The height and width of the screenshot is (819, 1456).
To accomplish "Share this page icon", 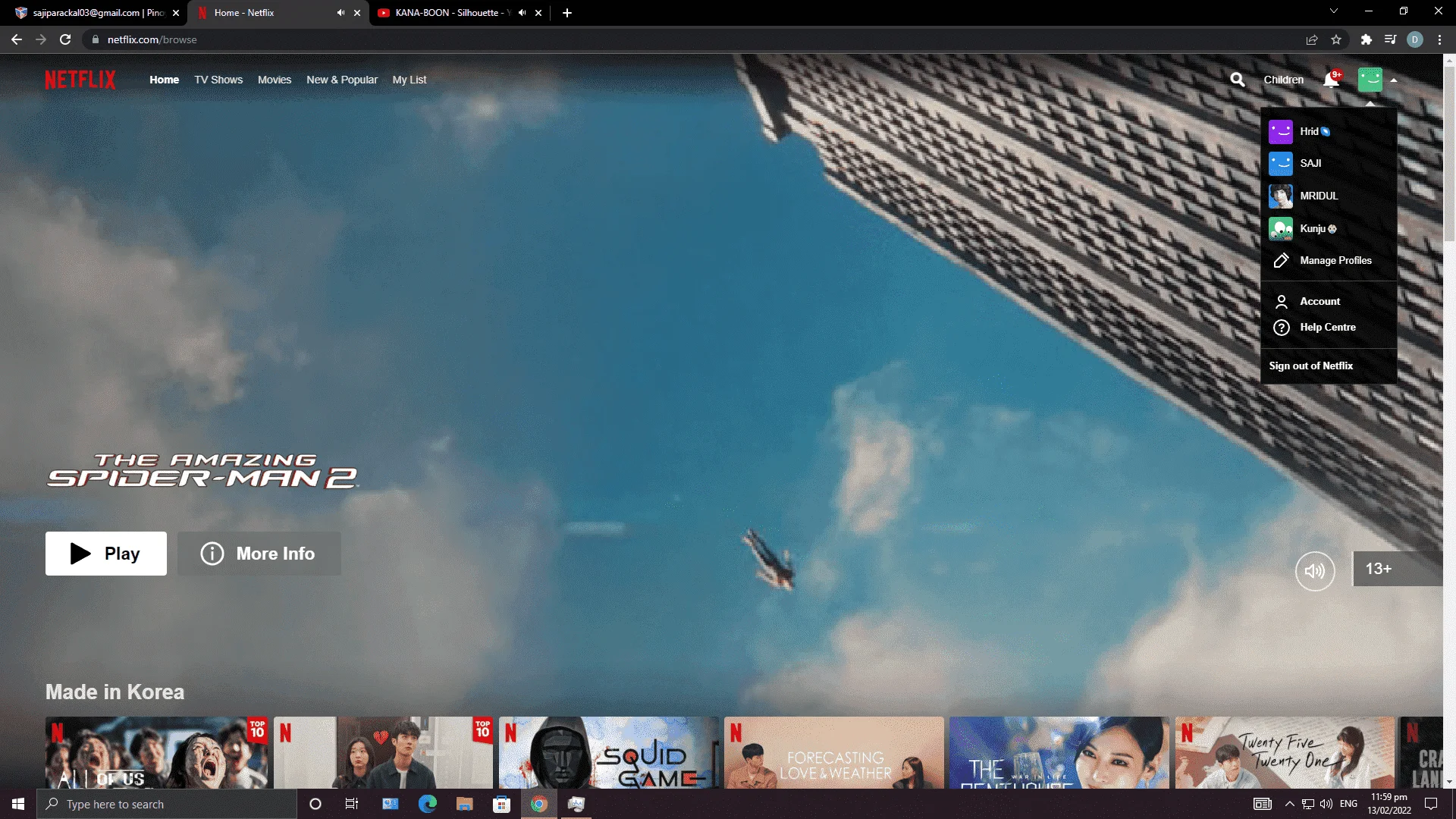I will click(1312, 39).
